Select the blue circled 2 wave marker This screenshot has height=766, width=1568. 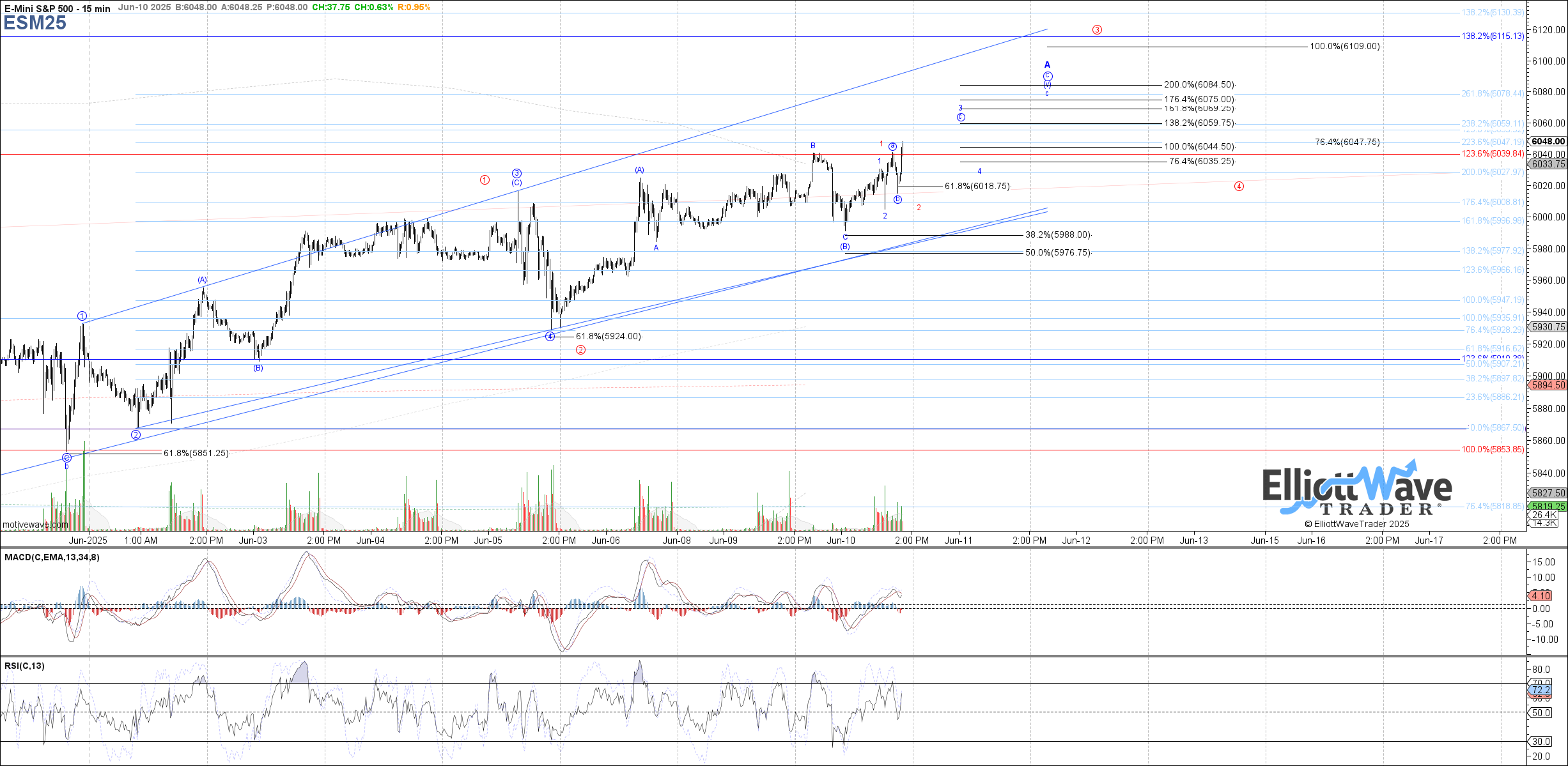point(136,435)
